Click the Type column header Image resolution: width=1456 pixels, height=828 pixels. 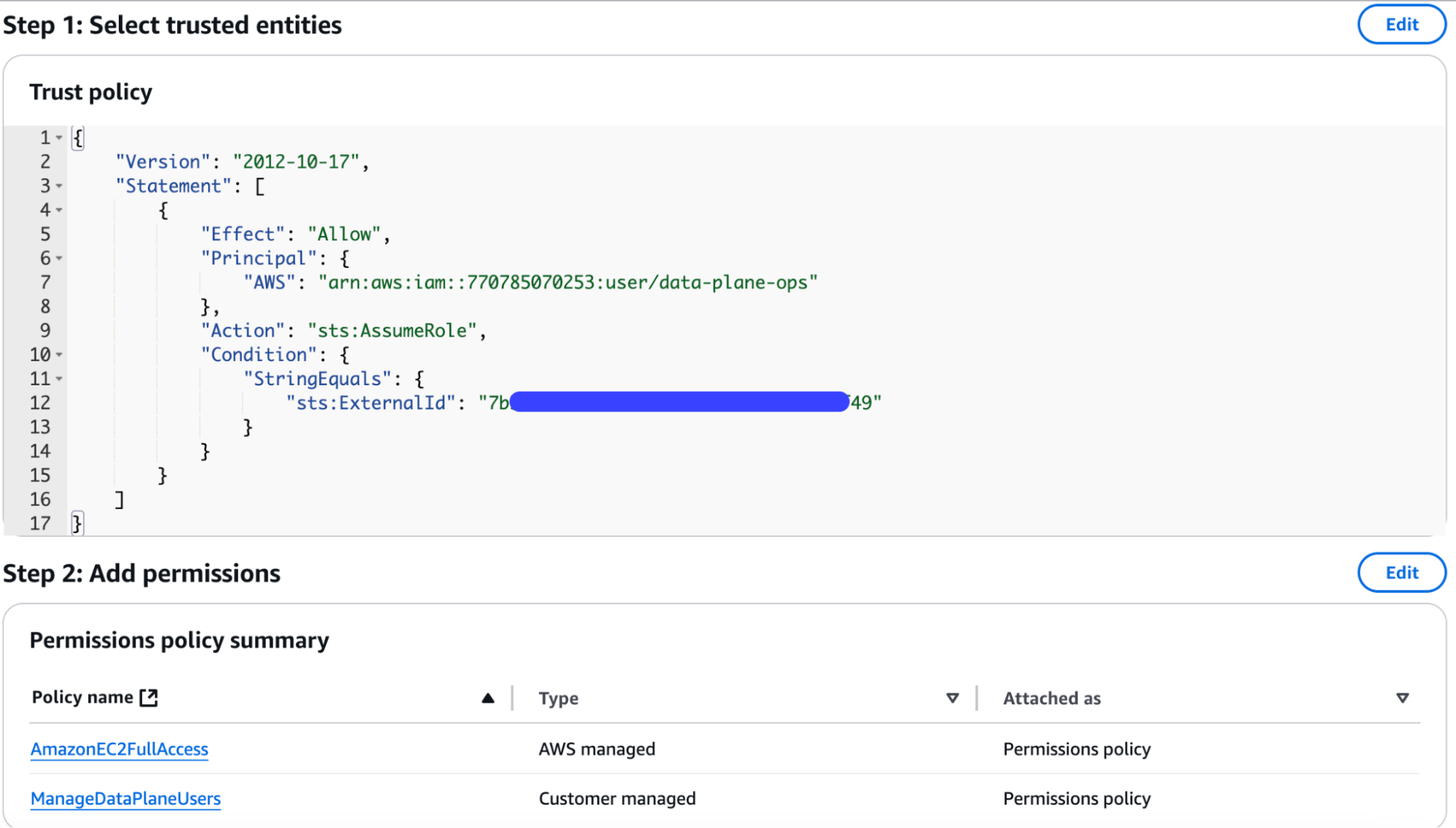tap(558, 698)
